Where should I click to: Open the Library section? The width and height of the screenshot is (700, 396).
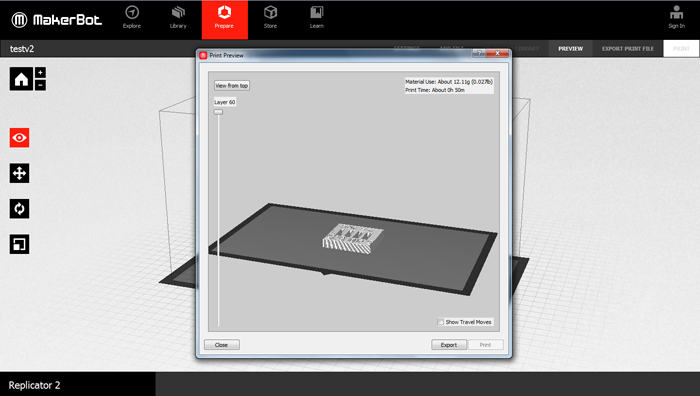178,17
